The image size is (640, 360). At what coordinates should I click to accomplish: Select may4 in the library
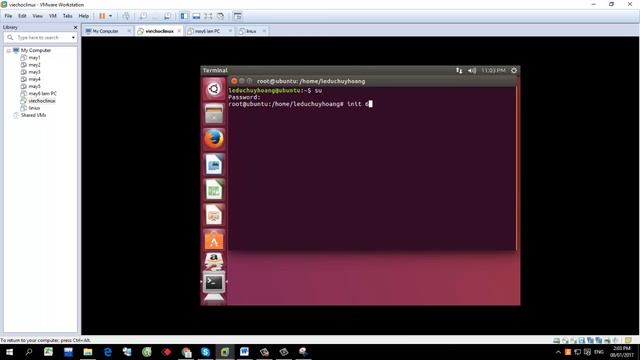click(x=34, y=79)
